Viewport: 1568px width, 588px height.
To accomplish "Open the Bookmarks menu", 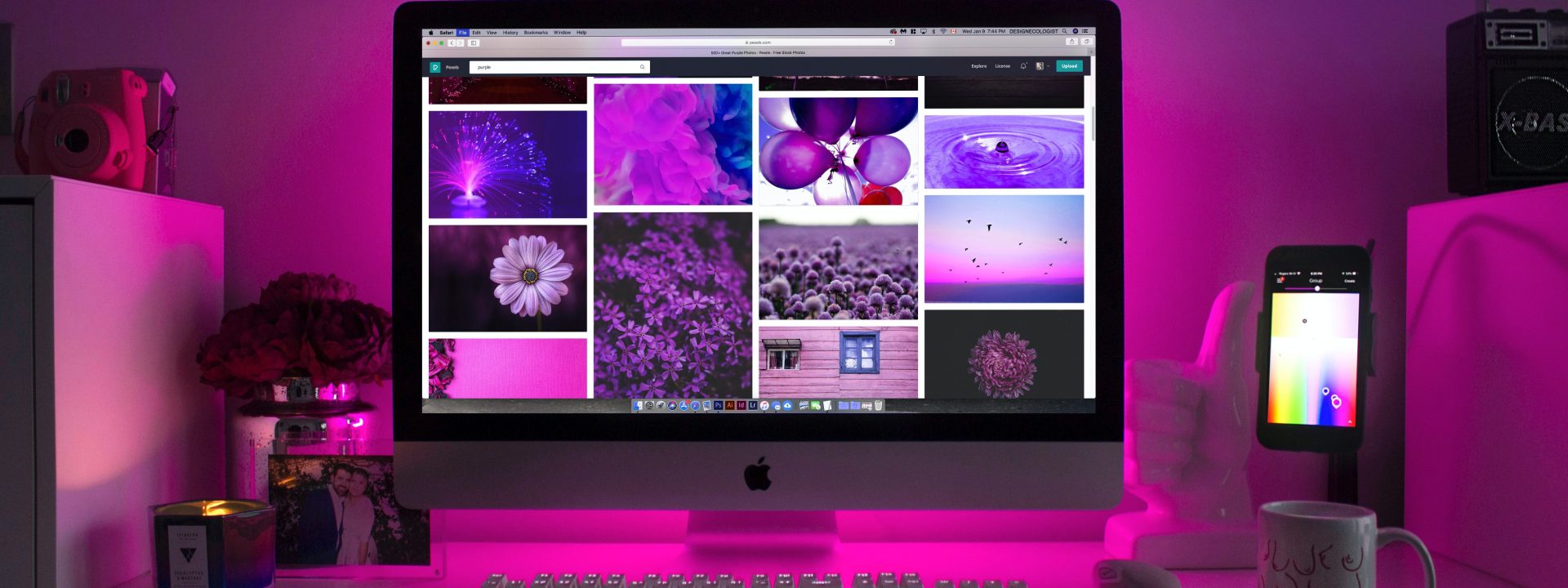I will coord(536,33).
